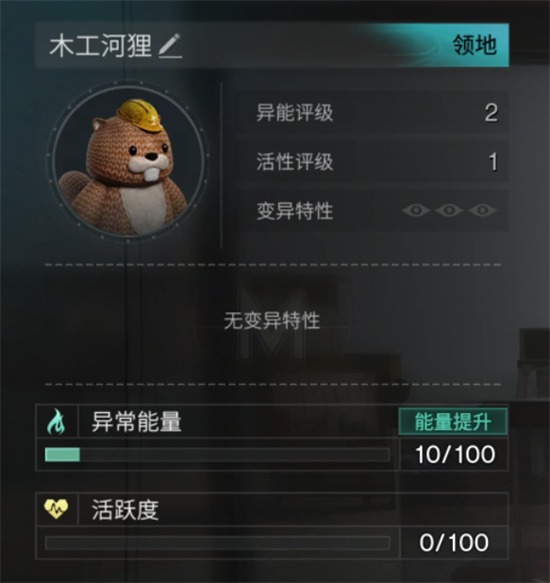
Task: Click the 木工河狸 name title
Action: [100, 46]
